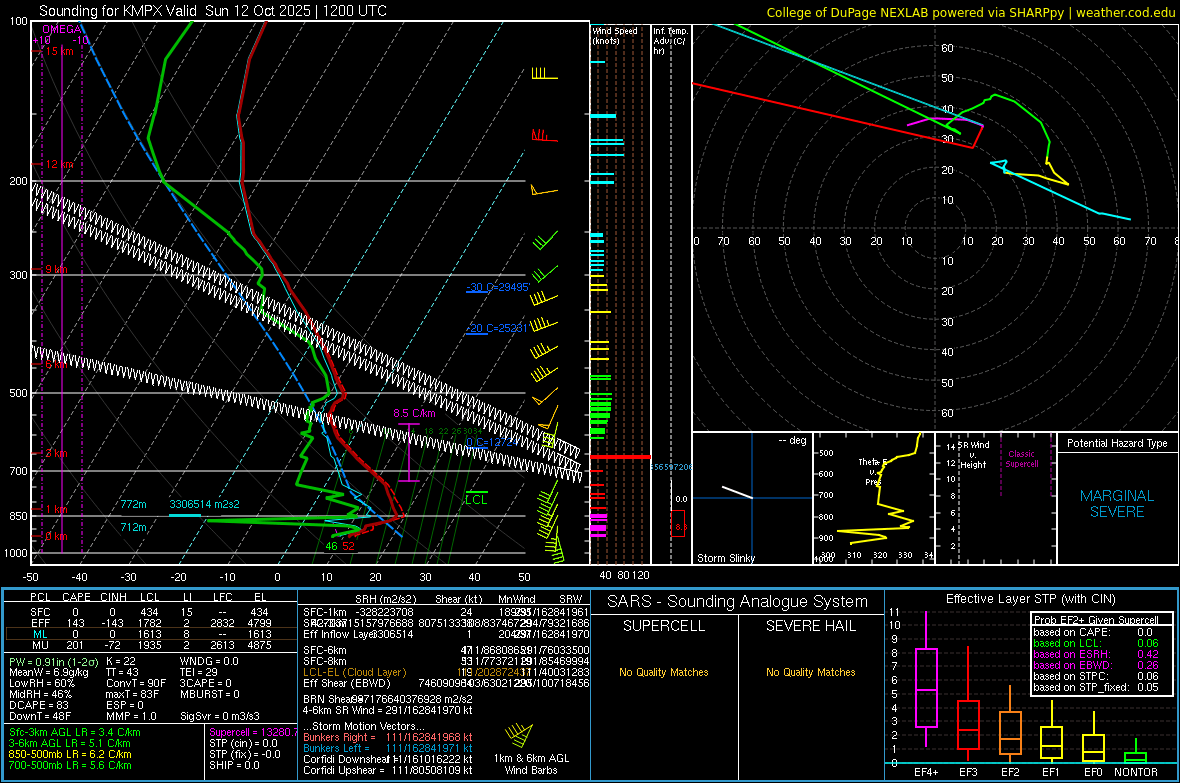Image resolution: width=1180 pixels, height=783 pixels.
Task: Click the surface temperature value 52
Action: 348,546
